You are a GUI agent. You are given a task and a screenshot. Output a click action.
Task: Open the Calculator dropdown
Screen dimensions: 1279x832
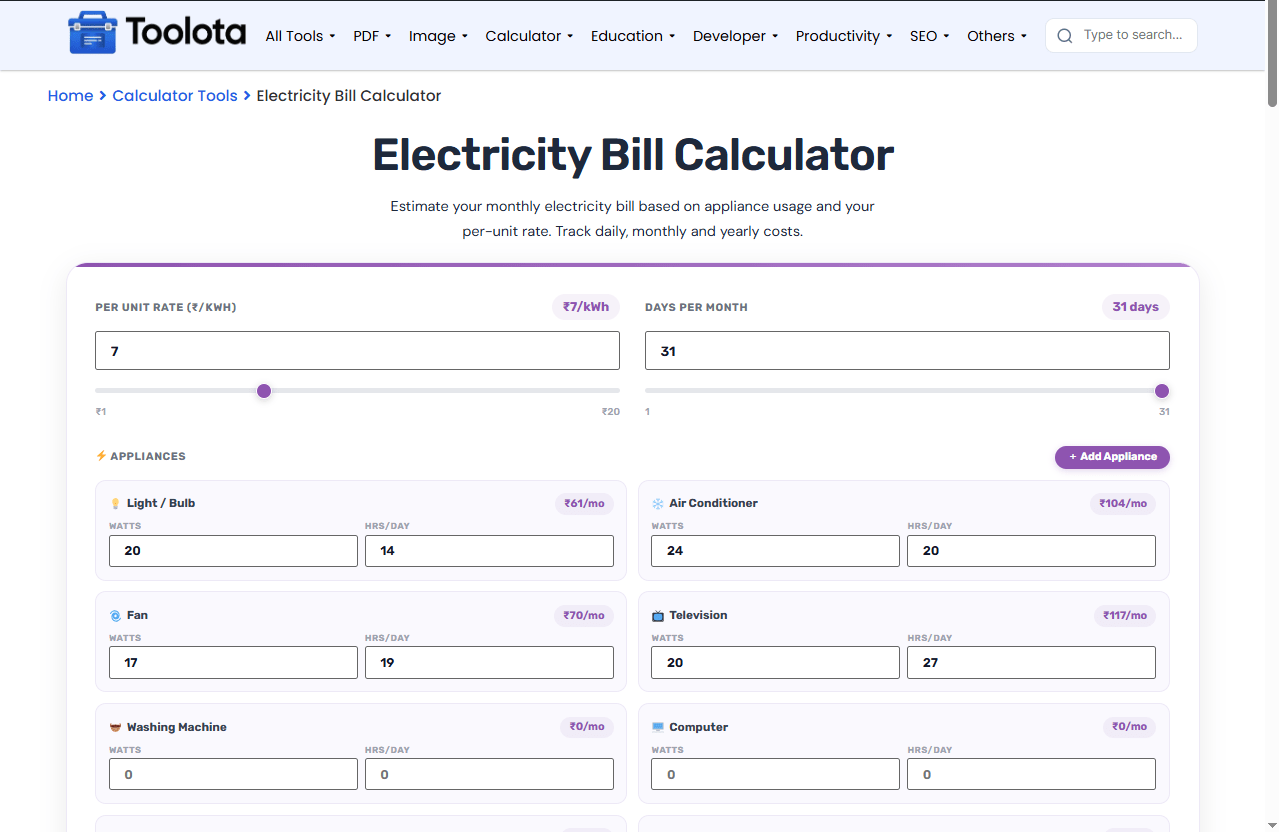(x=529, y=36)
